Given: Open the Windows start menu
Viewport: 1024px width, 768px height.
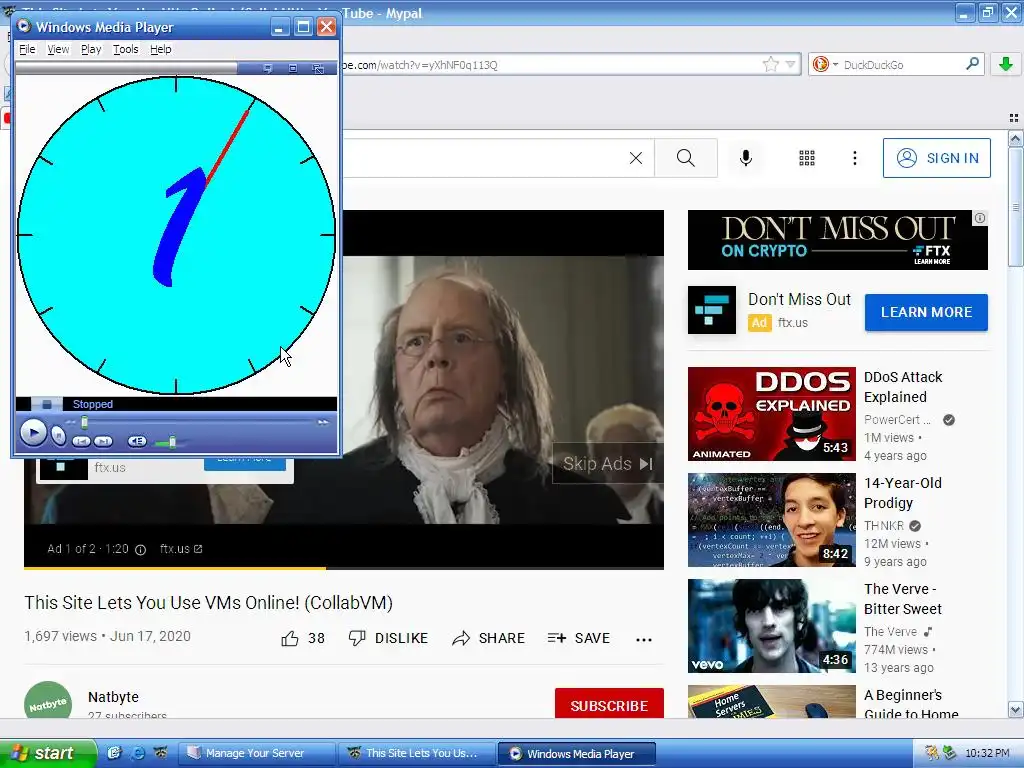Looking at the screenshot, I should click(x=48, y=753).
